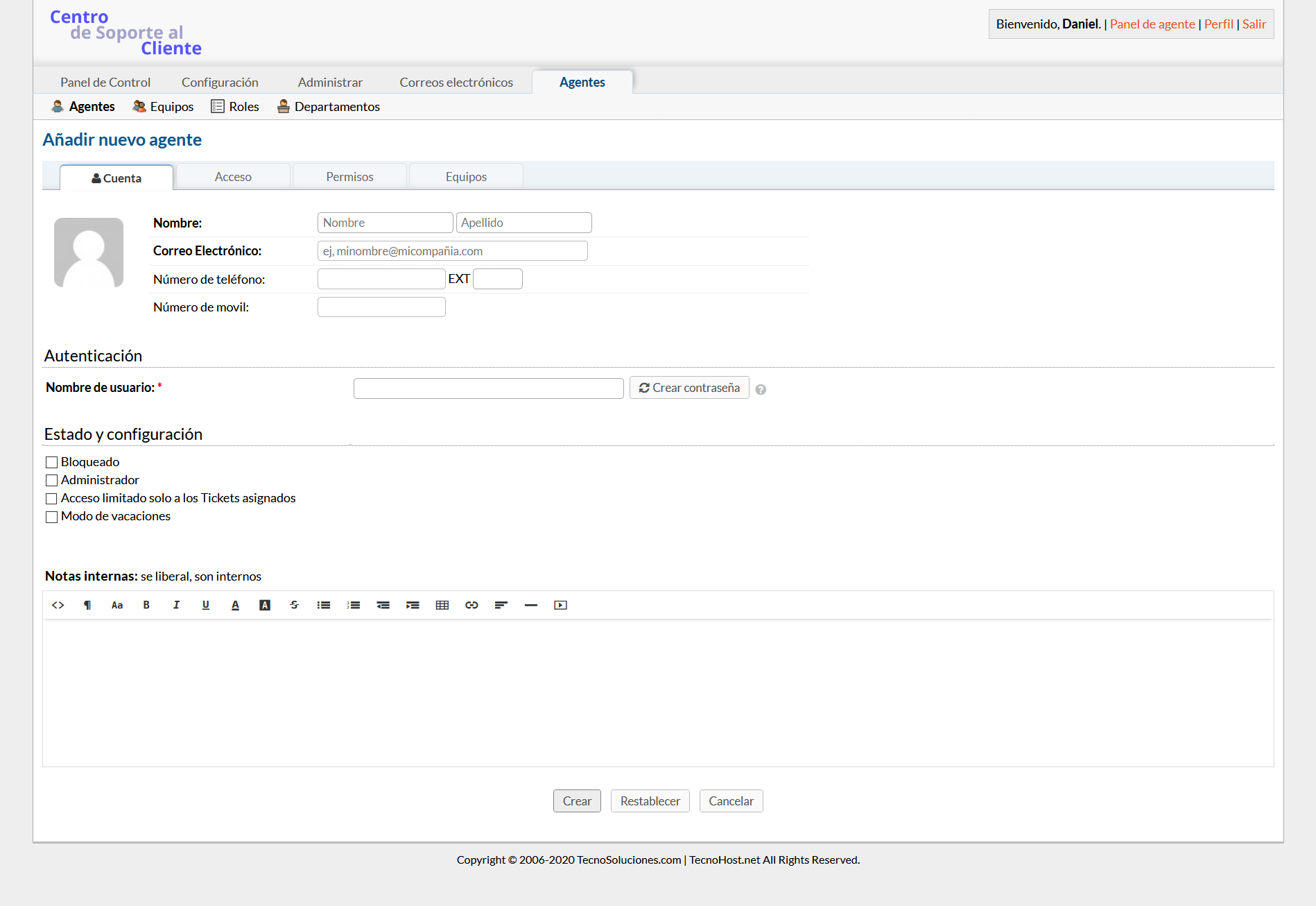Insert an unordered bullet list
1316x906 pixels.
324,605
